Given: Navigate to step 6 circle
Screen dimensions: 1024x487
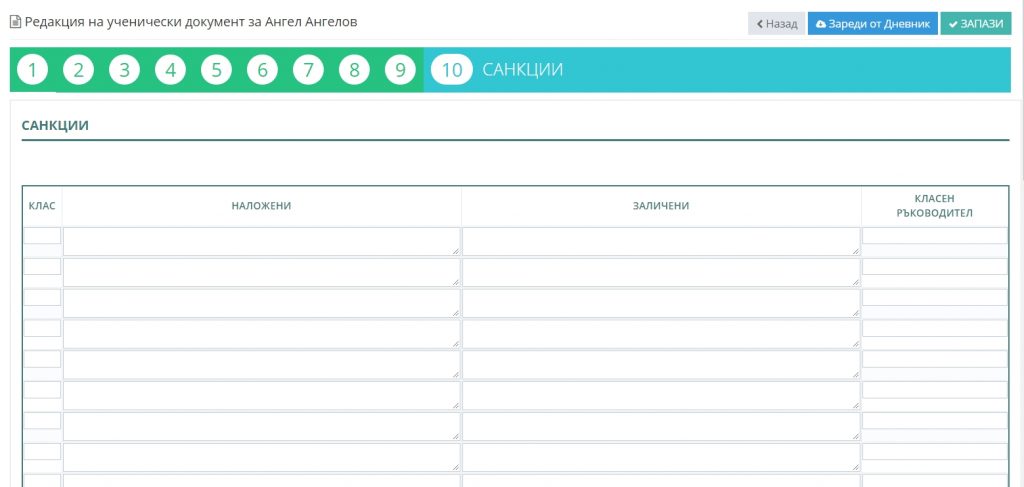Looking at the screenshot, I should [262, 70].
